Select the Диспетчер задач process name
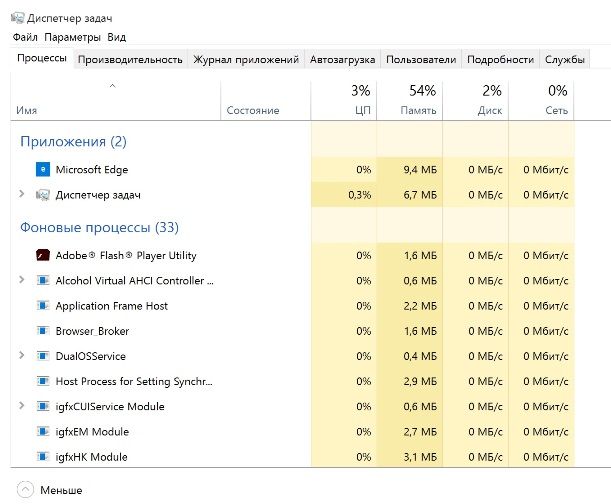This screenshot has width=611, height=504. tap(98, 195)
